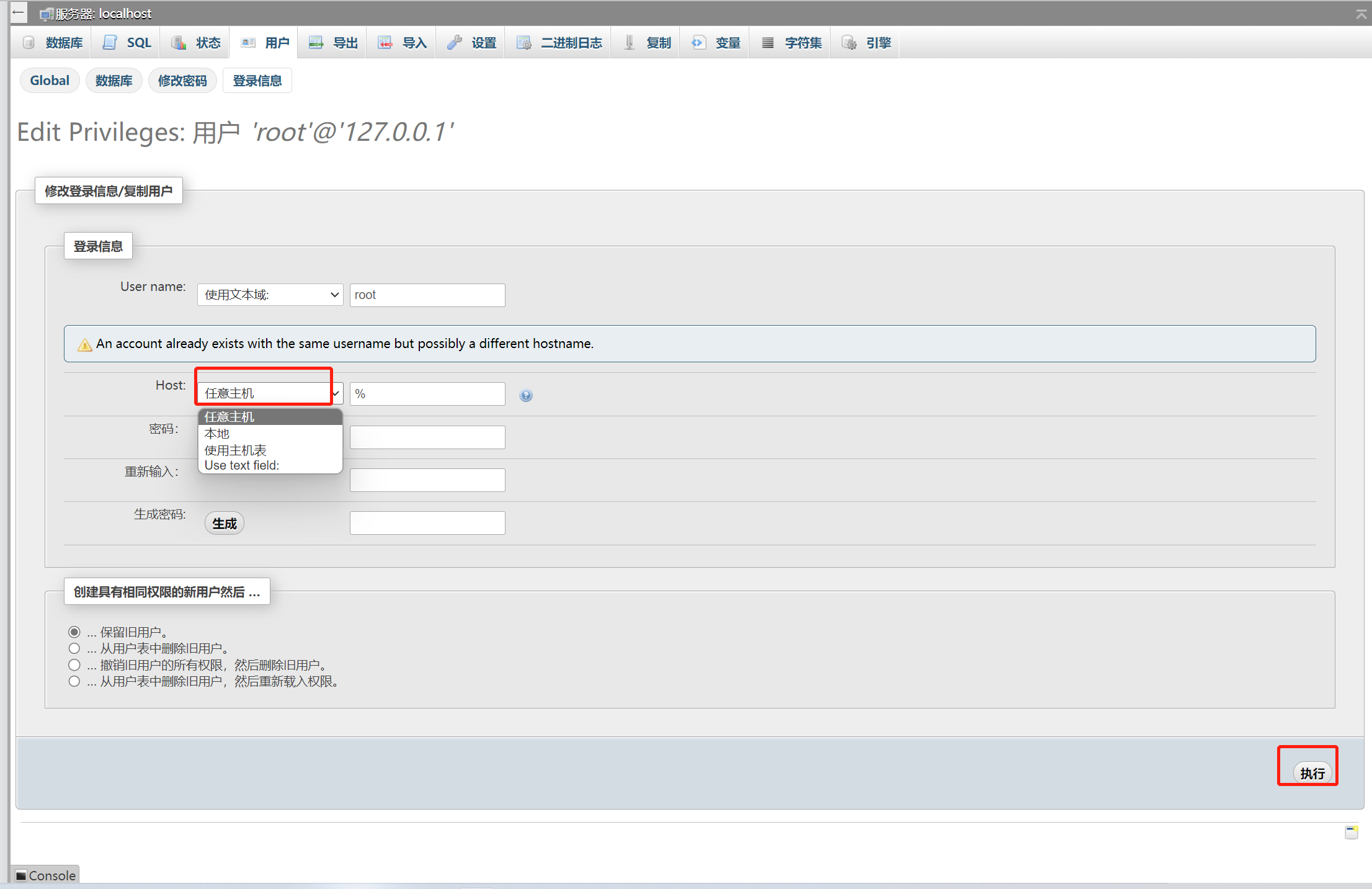Image resolution: width=1372 pixels, height=889 pixels.
Task: Select the 保留旧用户 radio option
Action: 74,632
